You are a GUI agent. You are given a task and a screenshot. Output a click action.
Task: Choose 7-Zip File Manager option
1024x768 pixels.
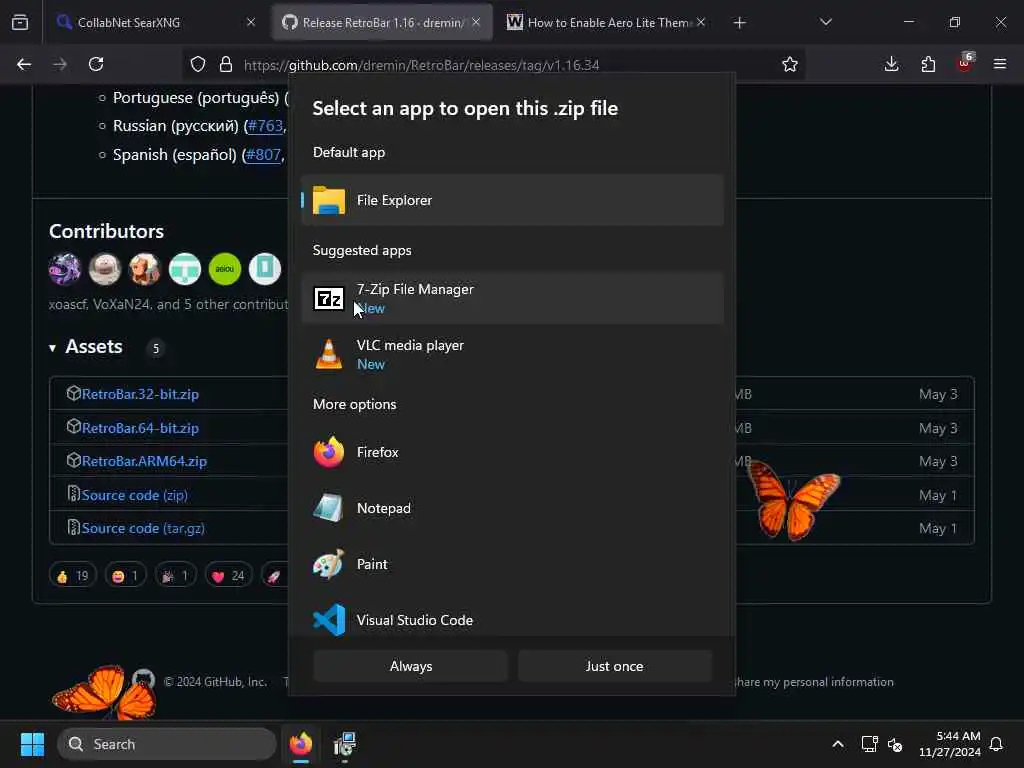512,298
